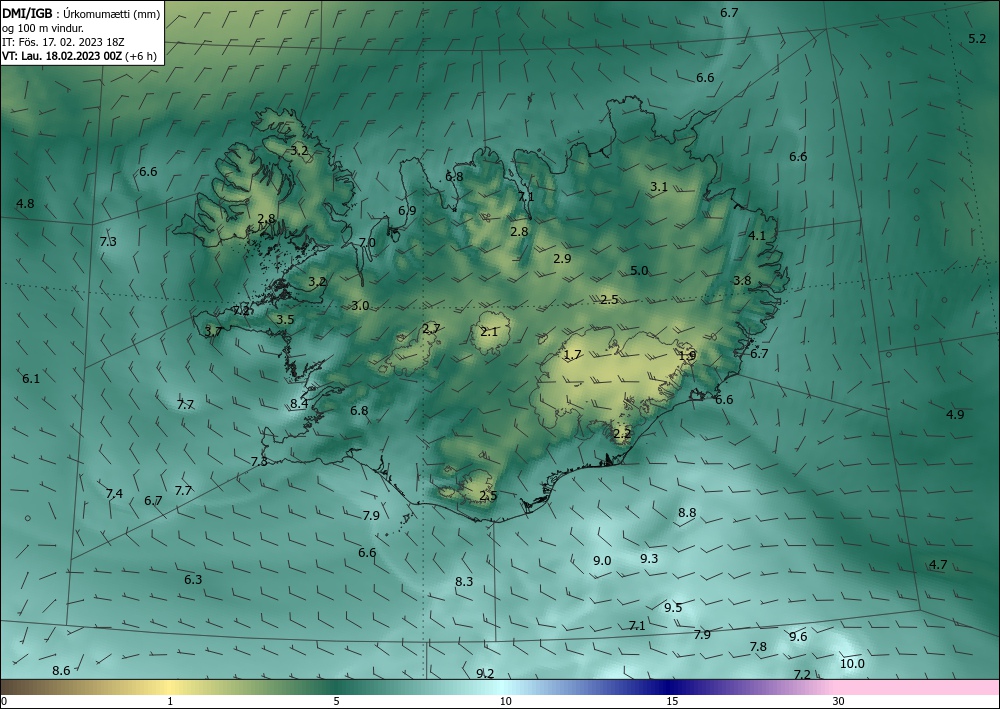Click the 'og 100 m vindur.' legend line

tap(43, 28)
